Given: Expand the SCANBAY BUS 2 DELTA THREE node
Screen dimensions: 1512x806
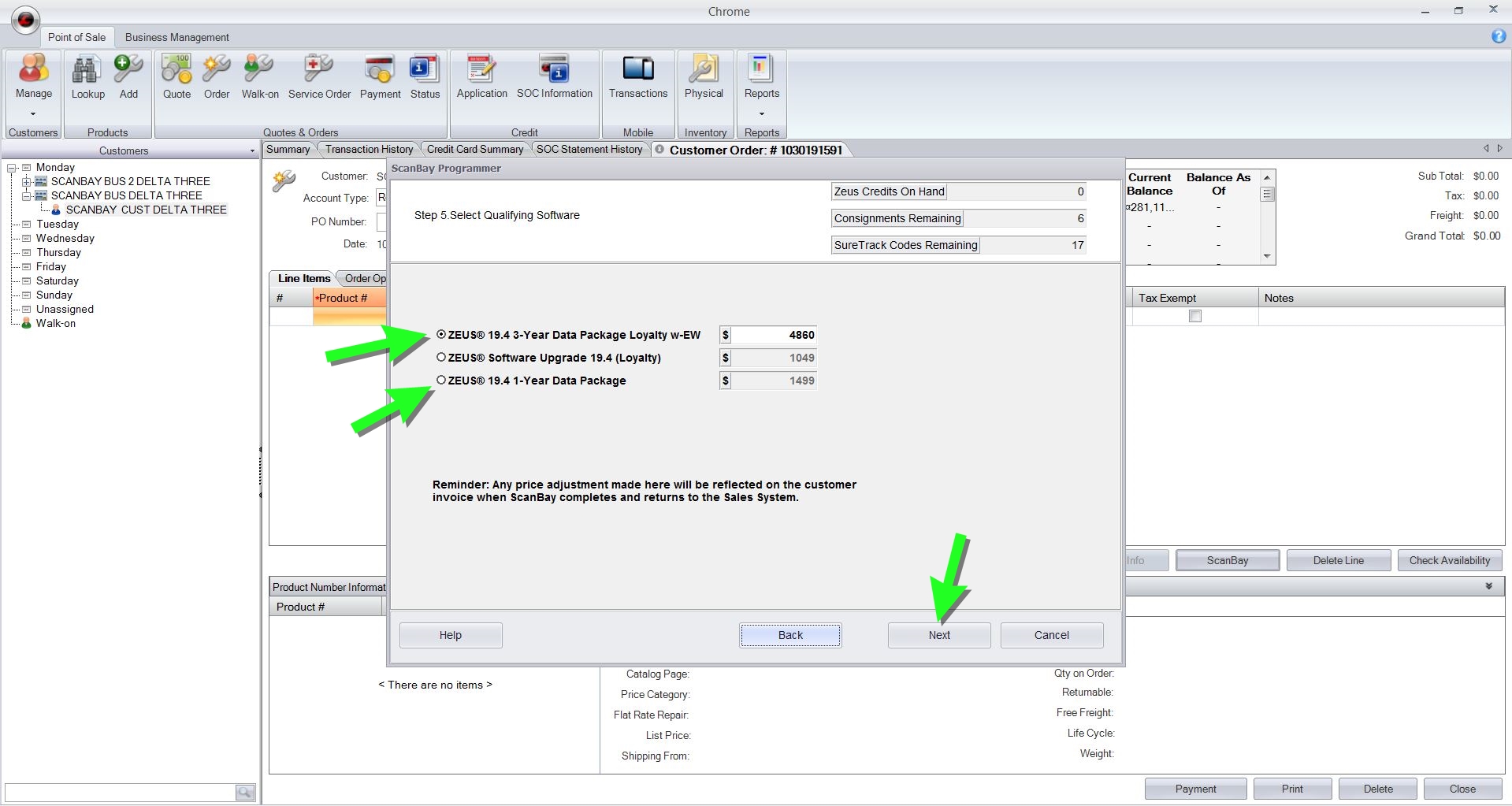Looking at the screenshot, I should (x=26, y=181).
